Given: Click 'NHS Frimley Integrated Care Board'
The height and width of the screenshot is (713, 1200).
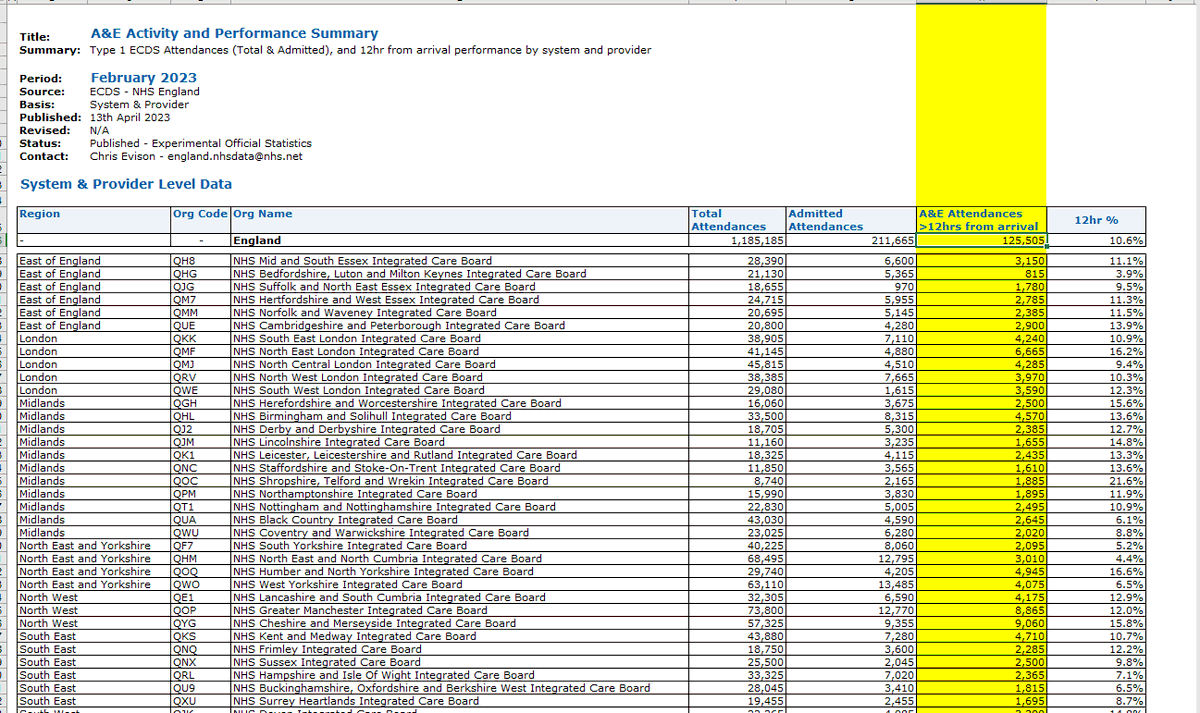Looking at the screenshot, I should [460, 650].
